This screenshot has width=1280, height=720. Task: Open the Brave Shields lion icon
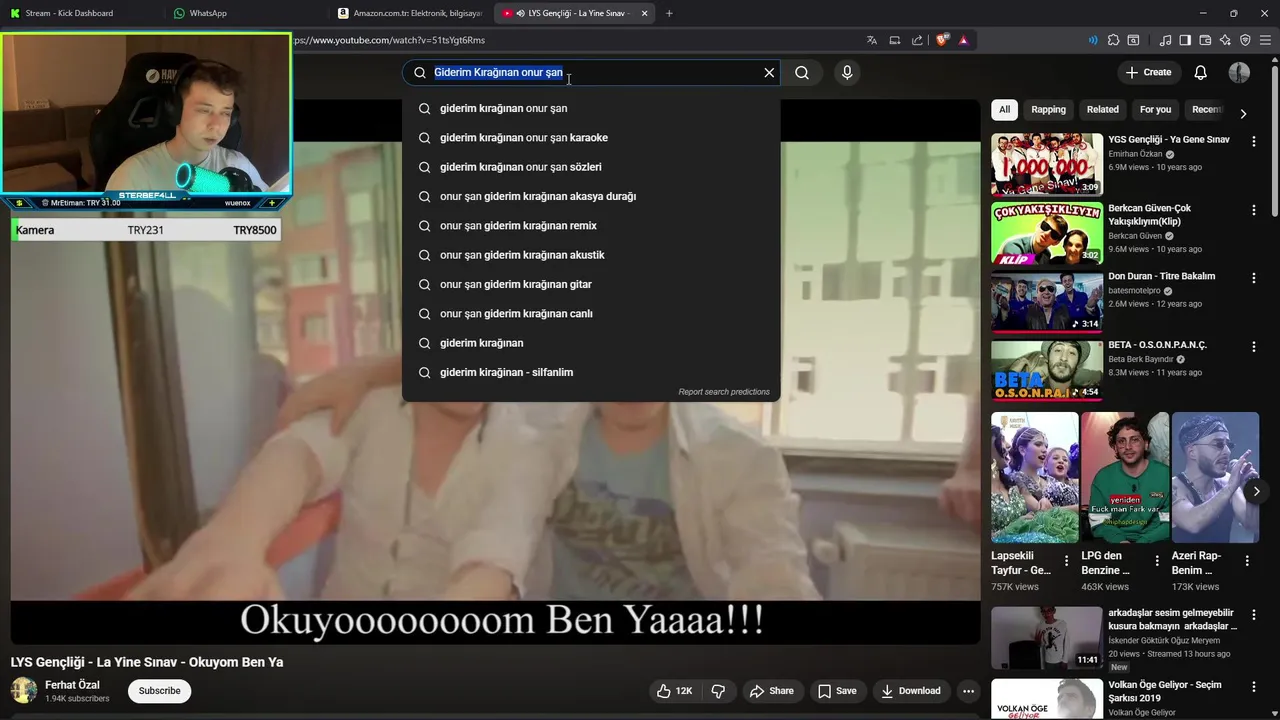(x=942, y=40)
